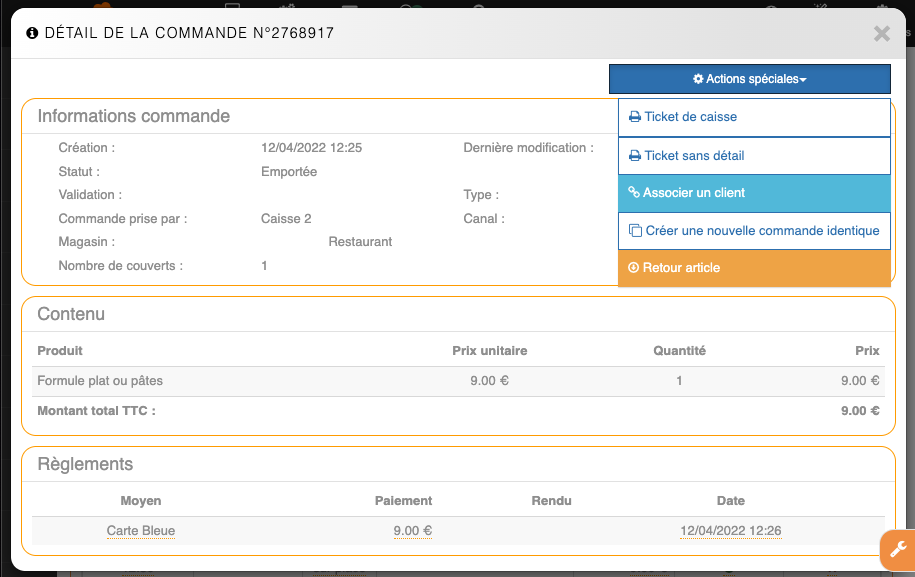Click the Règlements section heading
Image resolution: width=915 pixels, height=577 pixels.
click(85, 464)
